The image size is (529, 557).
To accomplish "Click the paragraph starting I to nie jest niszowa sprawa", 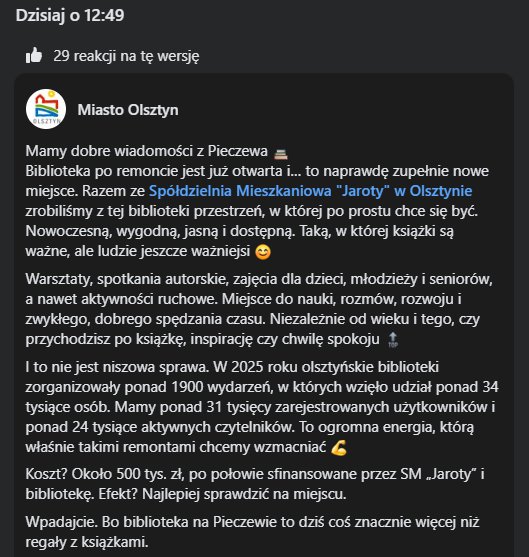I will coord(262,407).
